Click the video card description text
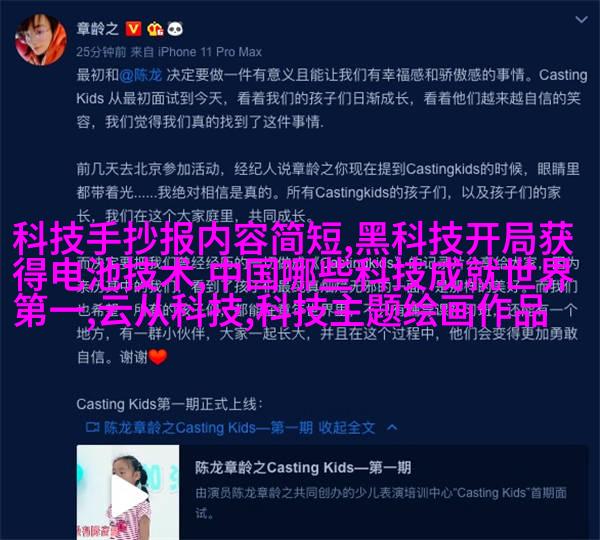The image size is (600, 540). click(x=381, y=502)
